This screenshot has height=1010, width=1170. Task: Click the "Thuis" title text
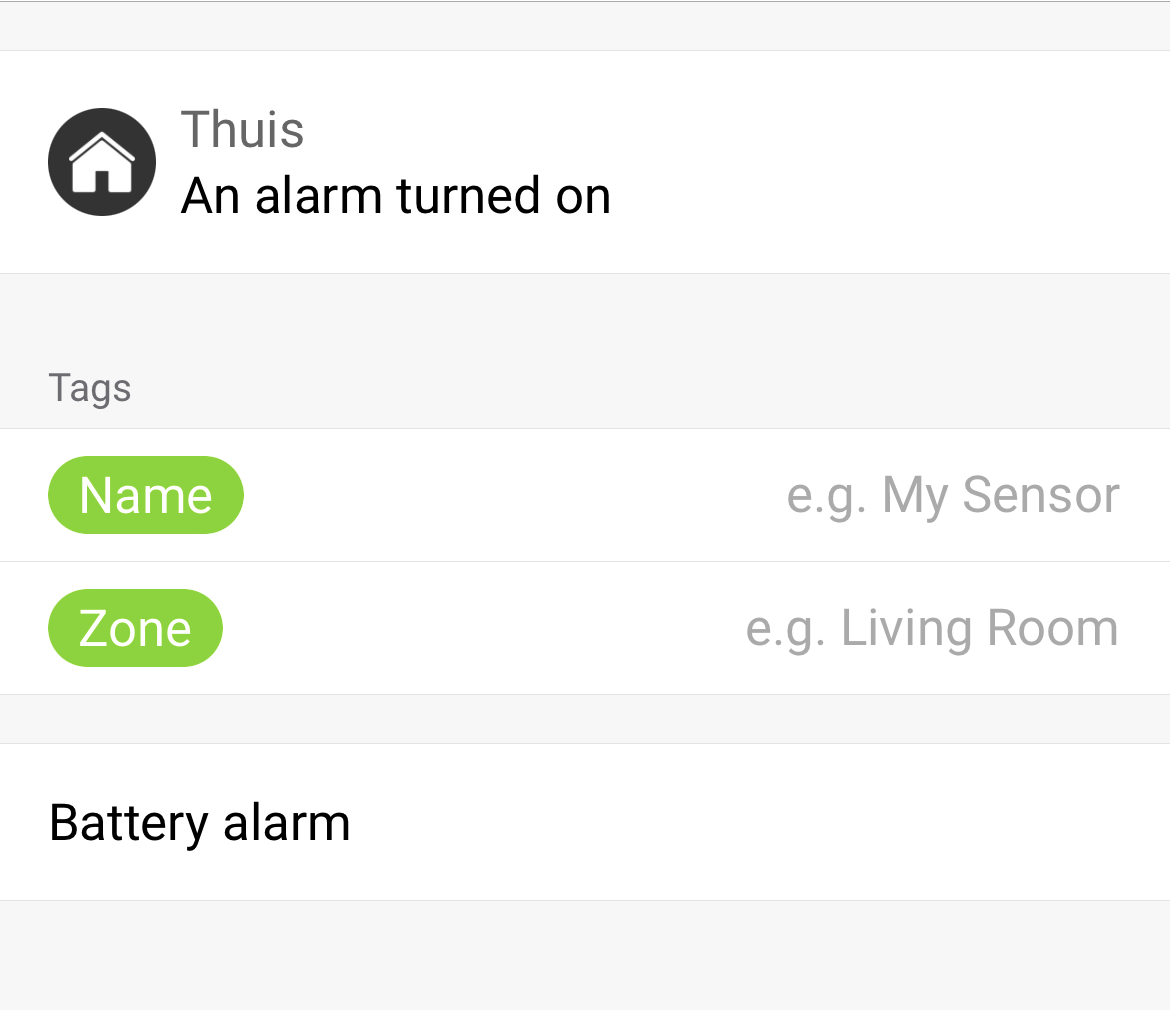(242, 130)
